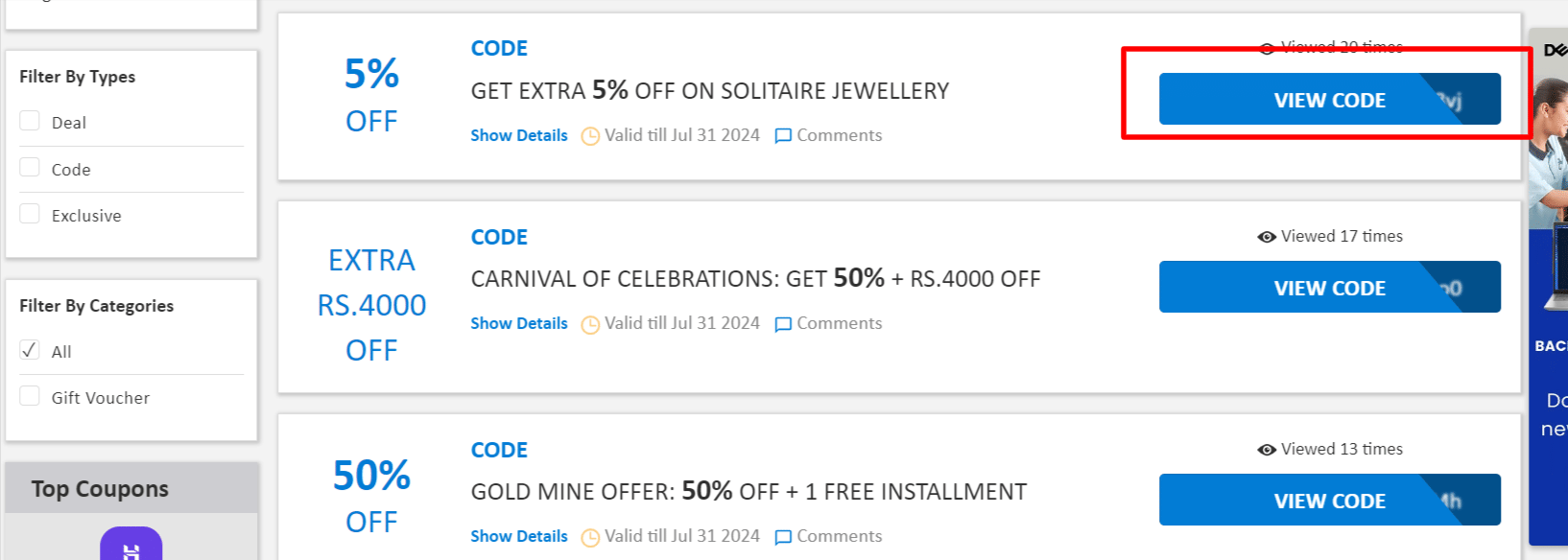Tick the Code type filter checkbox
The image size is (1568, 560).
31,168
